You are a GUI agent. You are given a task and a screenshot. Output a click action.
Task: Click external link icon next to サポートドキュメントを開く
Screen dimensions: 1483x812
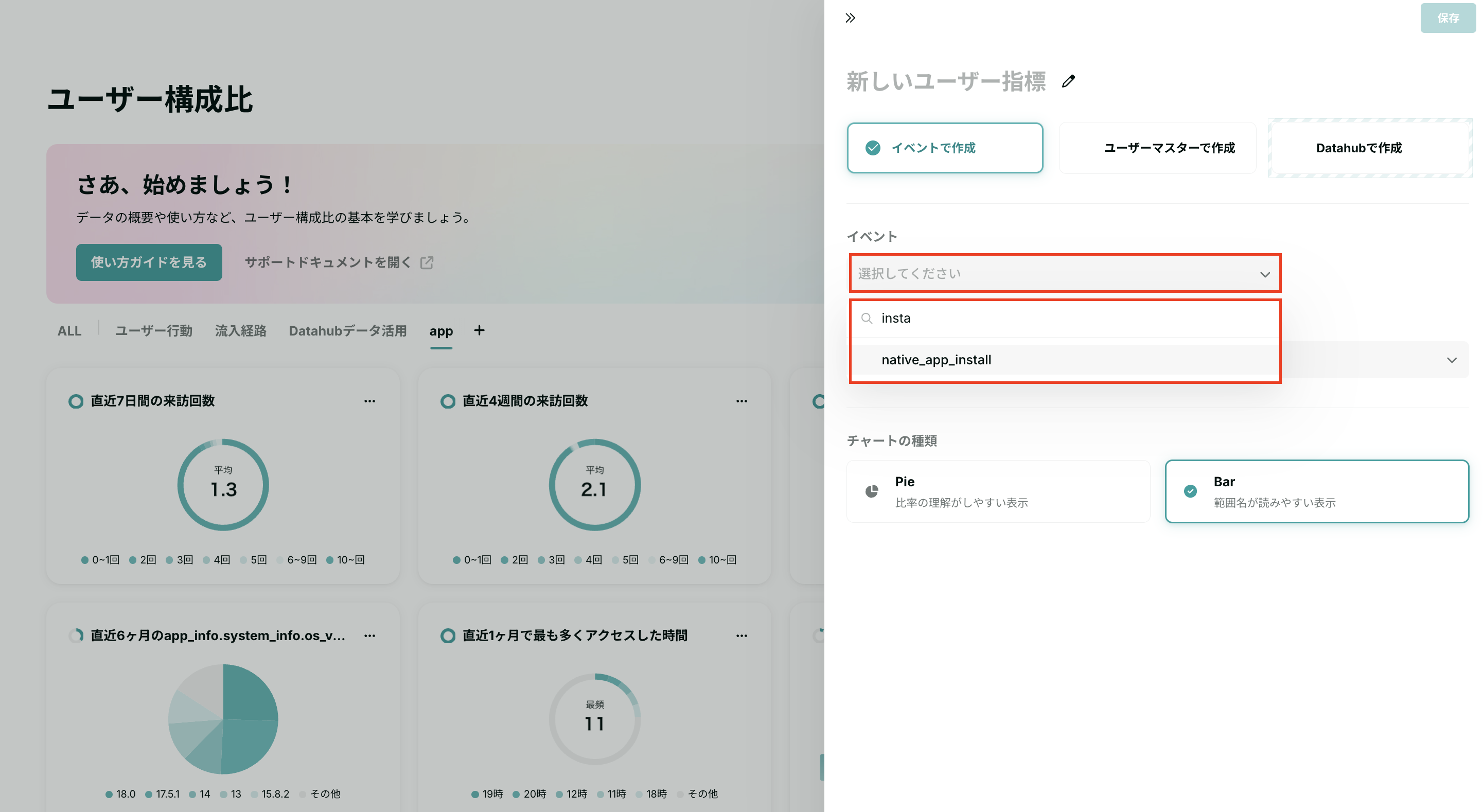pyautogui.click(x=427, y=262)
